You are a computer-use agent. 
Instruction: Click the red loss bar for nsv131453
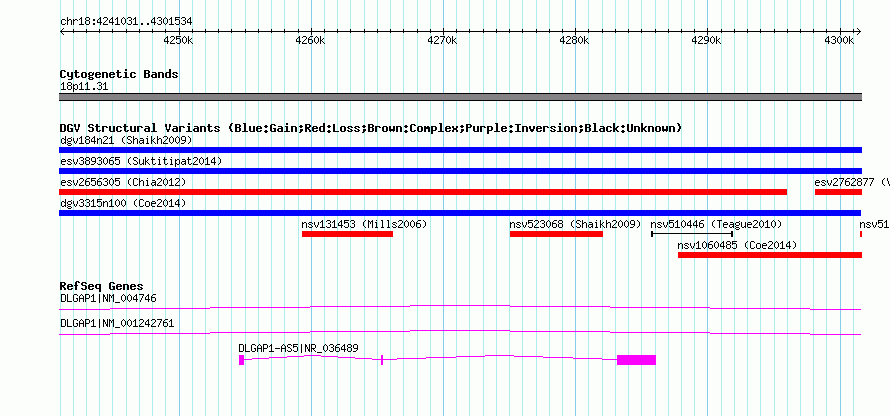point(347,234)
